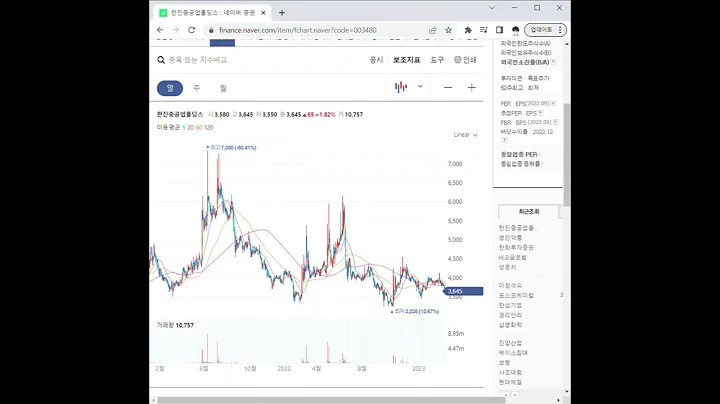The image size is (720, 404).
Task: Open 포스코케미칼 in recent list
Action: point(516,295)
